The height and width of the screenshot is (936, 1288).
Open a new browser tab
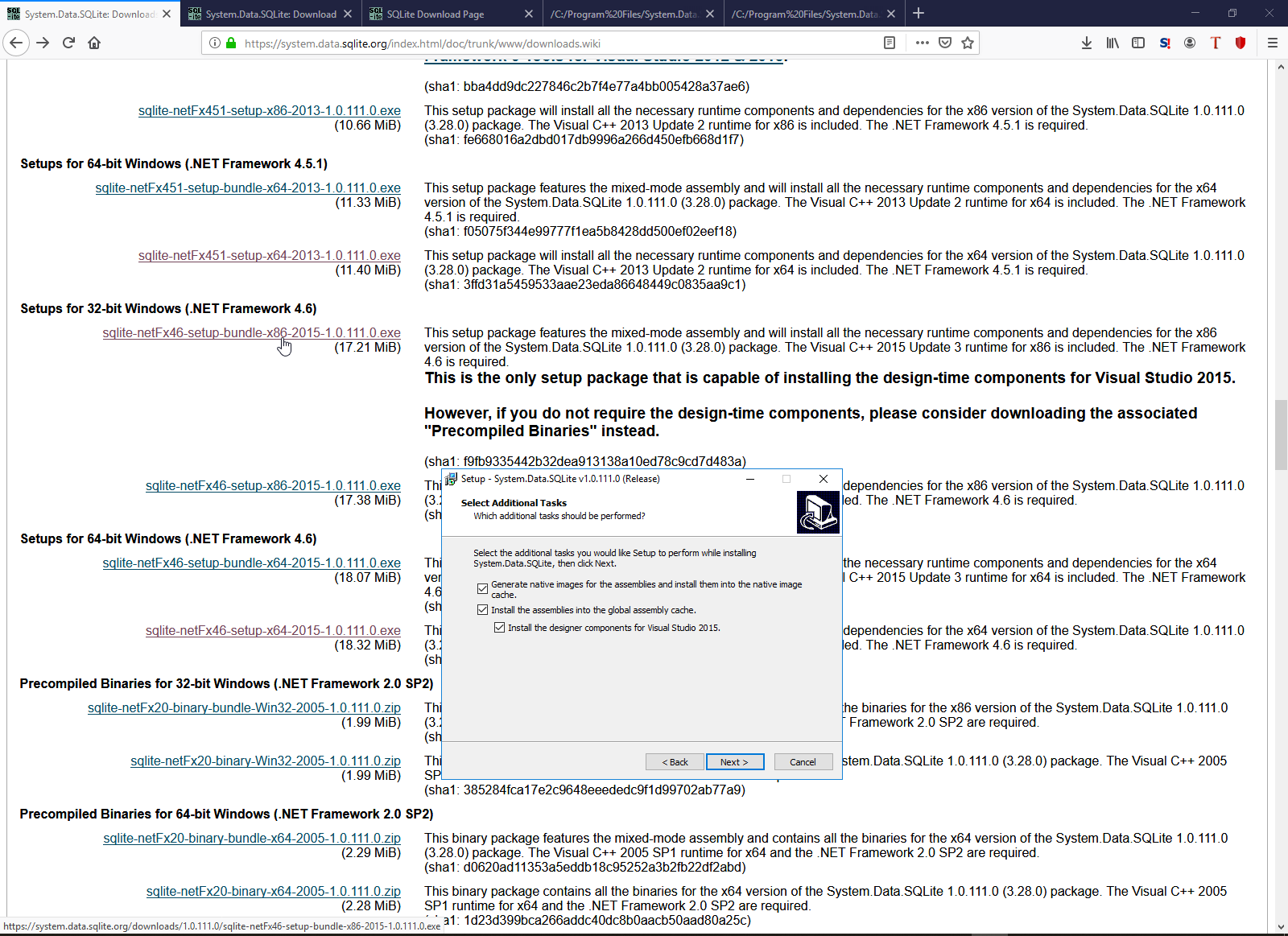point(919,13)
